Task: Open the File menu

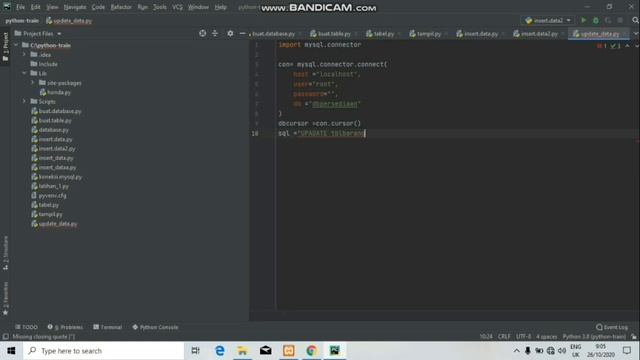Action: [x=20, y=7]
